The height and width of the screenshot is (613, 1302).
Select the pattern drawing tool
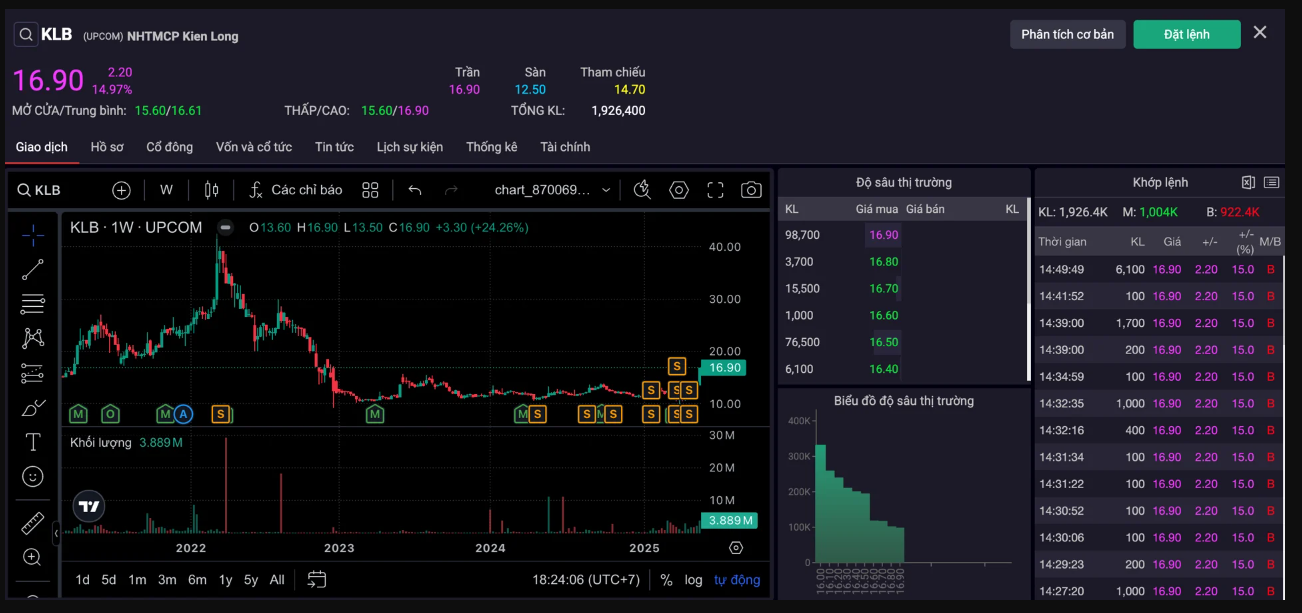point(33,338)
